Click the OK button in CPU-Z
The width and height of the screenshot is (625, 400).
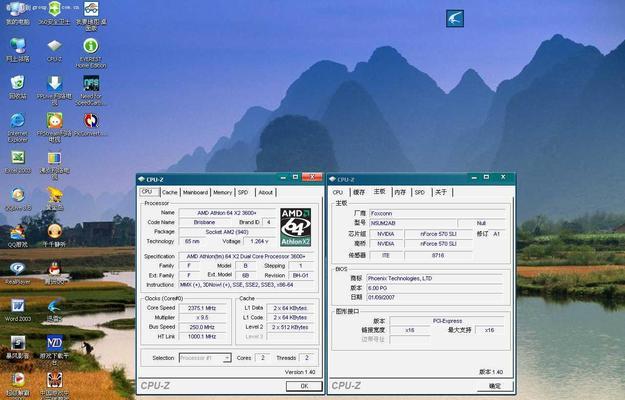304,386
